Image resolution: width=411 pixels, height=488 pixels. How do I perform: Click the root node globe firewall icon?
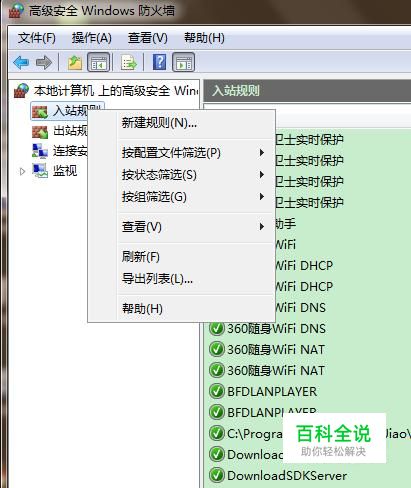click(21, 91)
